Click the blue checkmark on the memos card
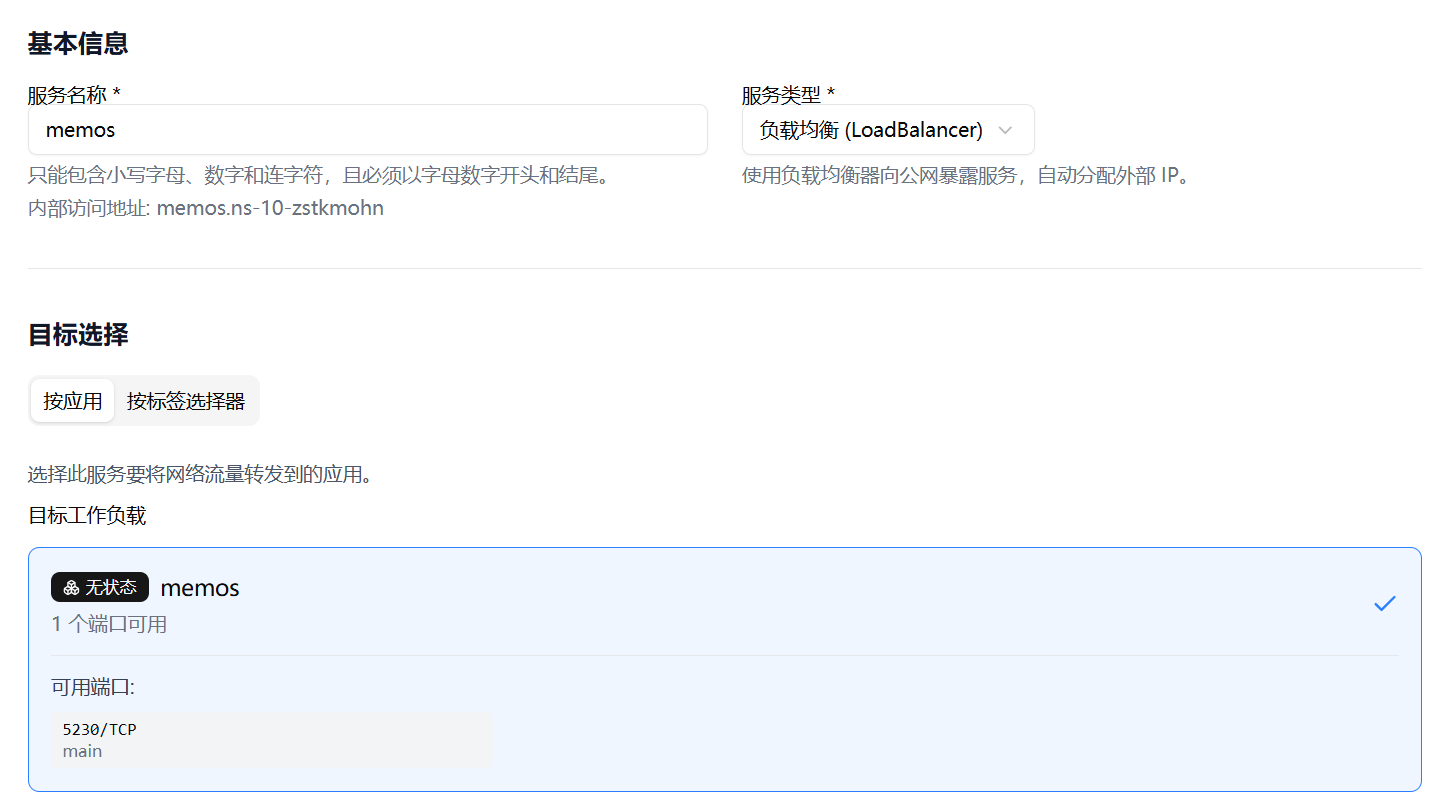 click(x=1384, y=603)
